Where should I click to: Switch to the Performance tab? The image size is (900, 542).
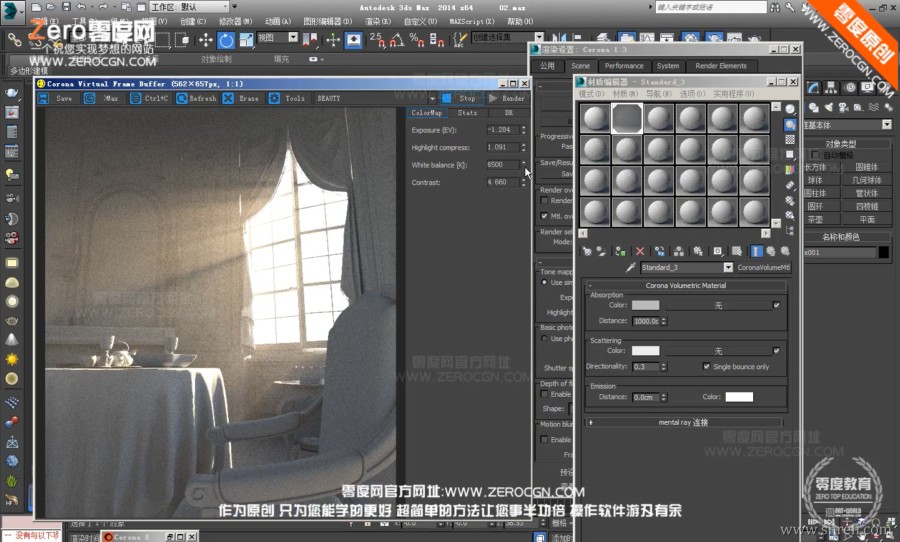(x=624, y=66)
